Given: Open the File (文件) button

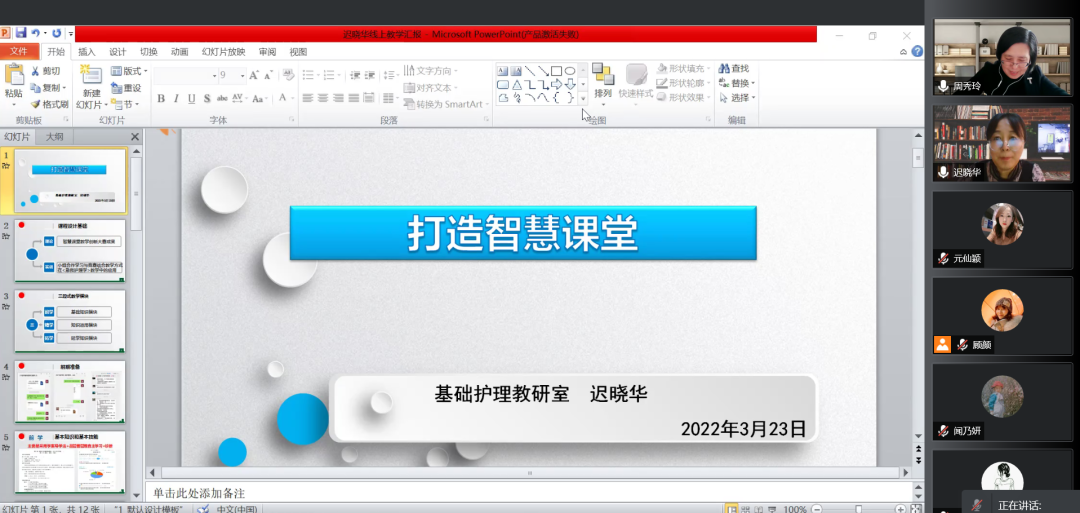Looking at the screenshot, I should (19, 52).
